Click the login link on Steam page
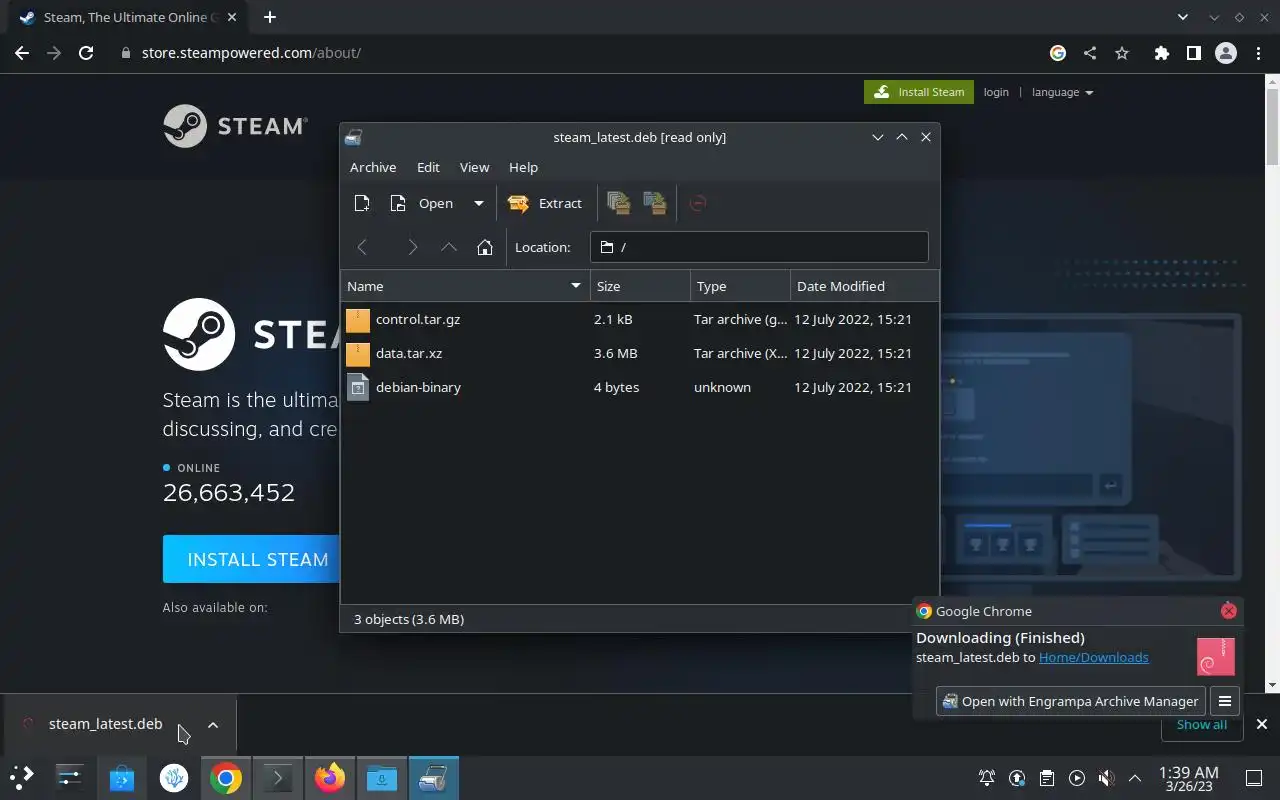The height and width of the screenshot is (800, 1280). pyautogui.click(x=996, y=92)
